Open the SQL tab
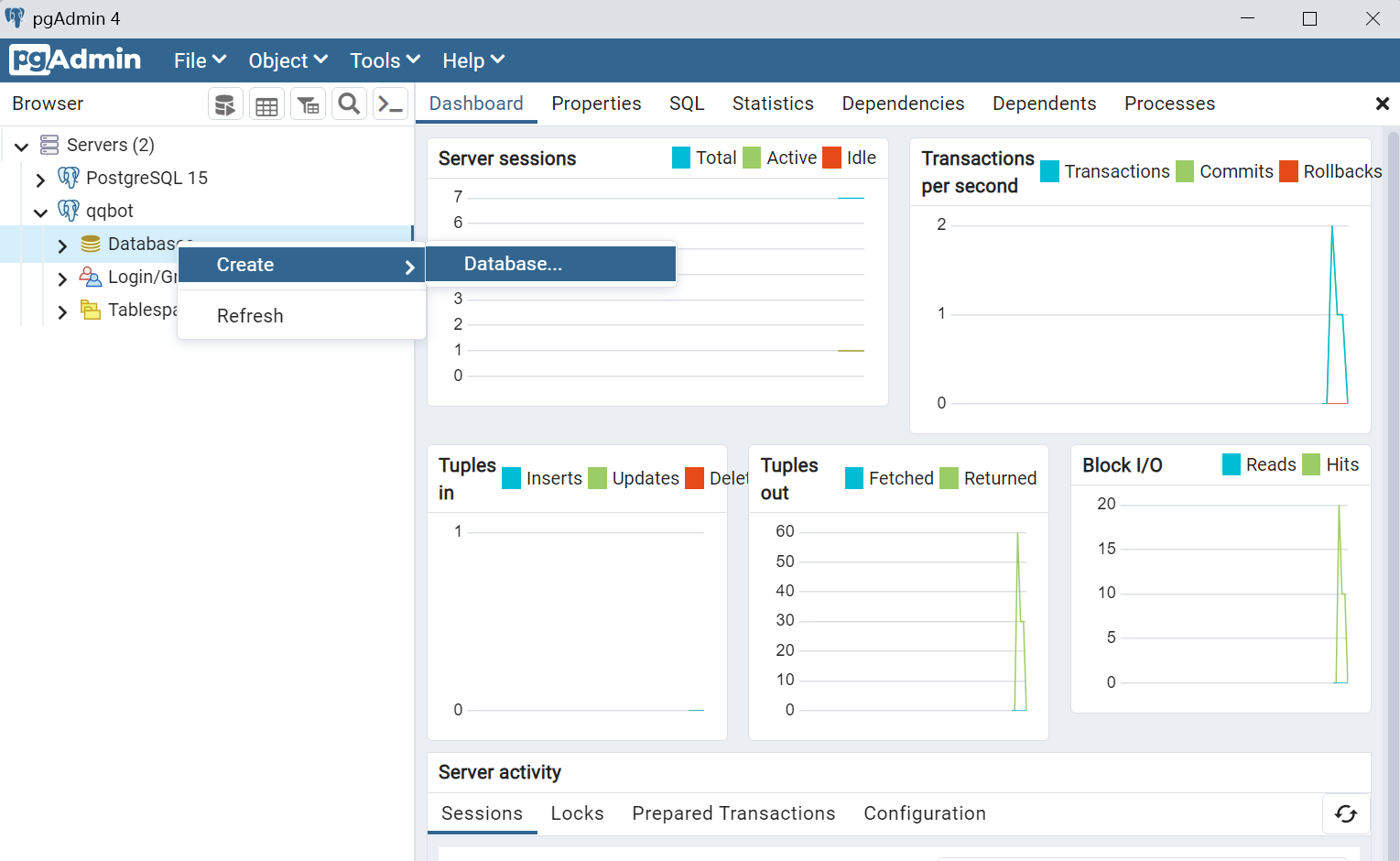 click(x=687, y=104)
